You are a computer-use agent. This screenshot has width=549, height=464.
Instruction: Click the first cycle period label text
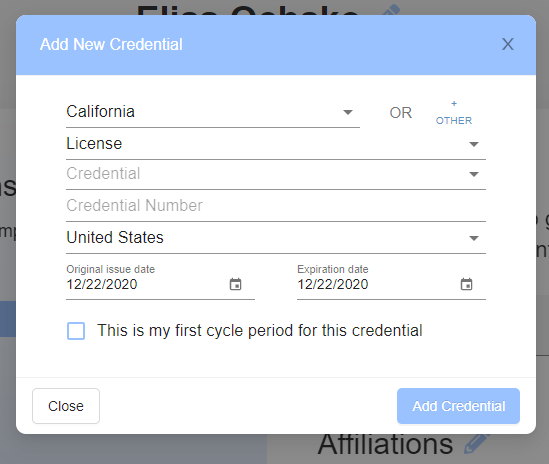[260, 330]
